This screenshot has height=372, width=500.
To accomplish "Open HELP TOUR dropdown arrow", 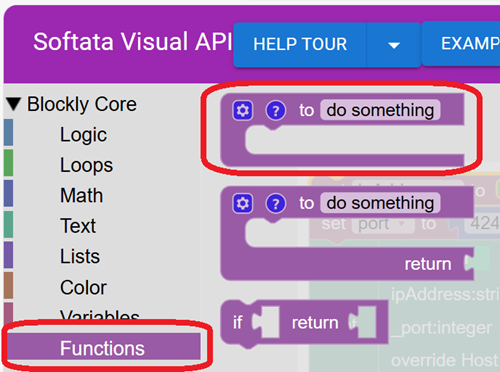I will 394,45.
